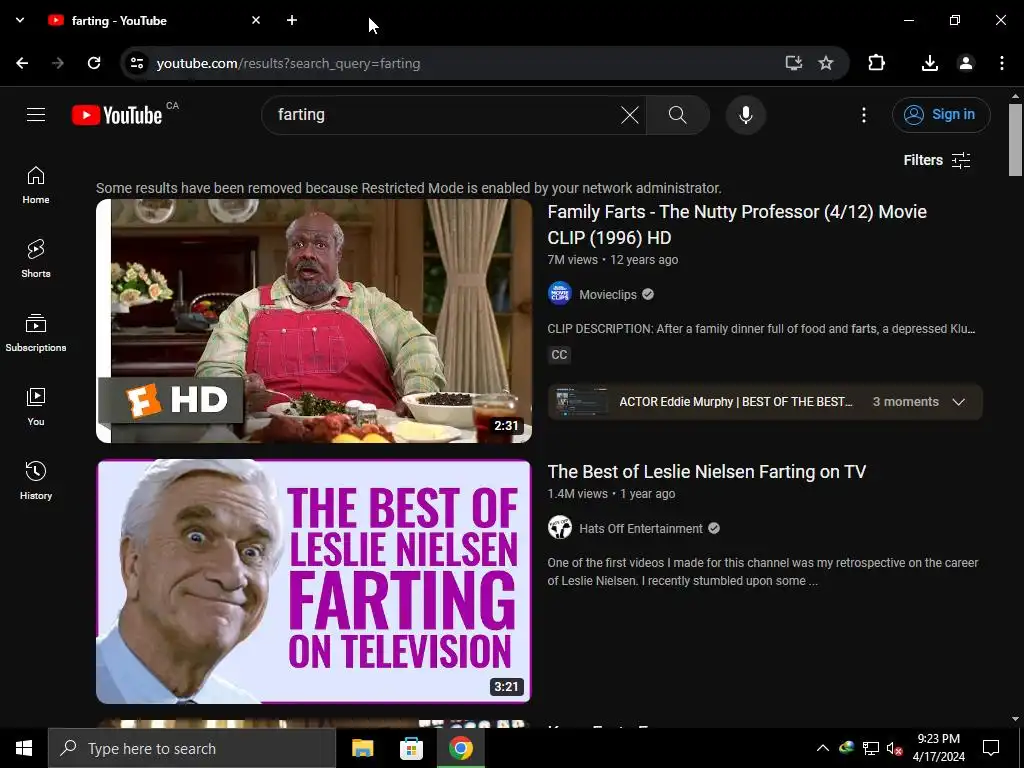Open Microsoft Store from the taskbar
The width and height of the screenshot is (1024, 768).
[411, 748]
